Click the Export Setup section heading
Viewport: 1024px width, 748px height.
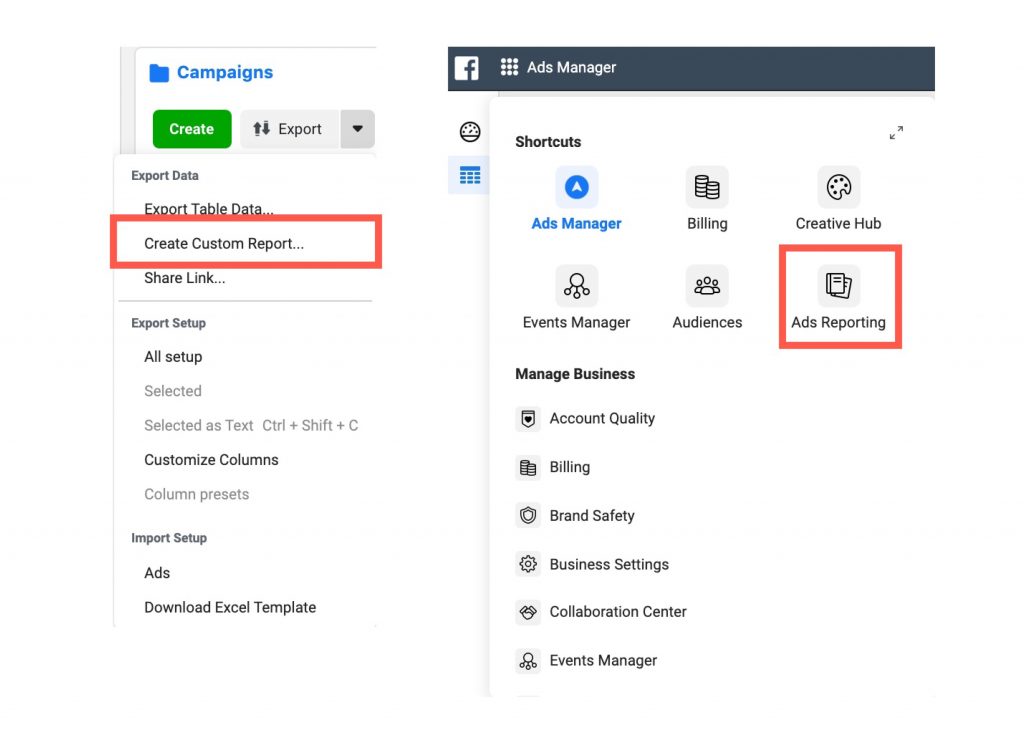[168, 323]
